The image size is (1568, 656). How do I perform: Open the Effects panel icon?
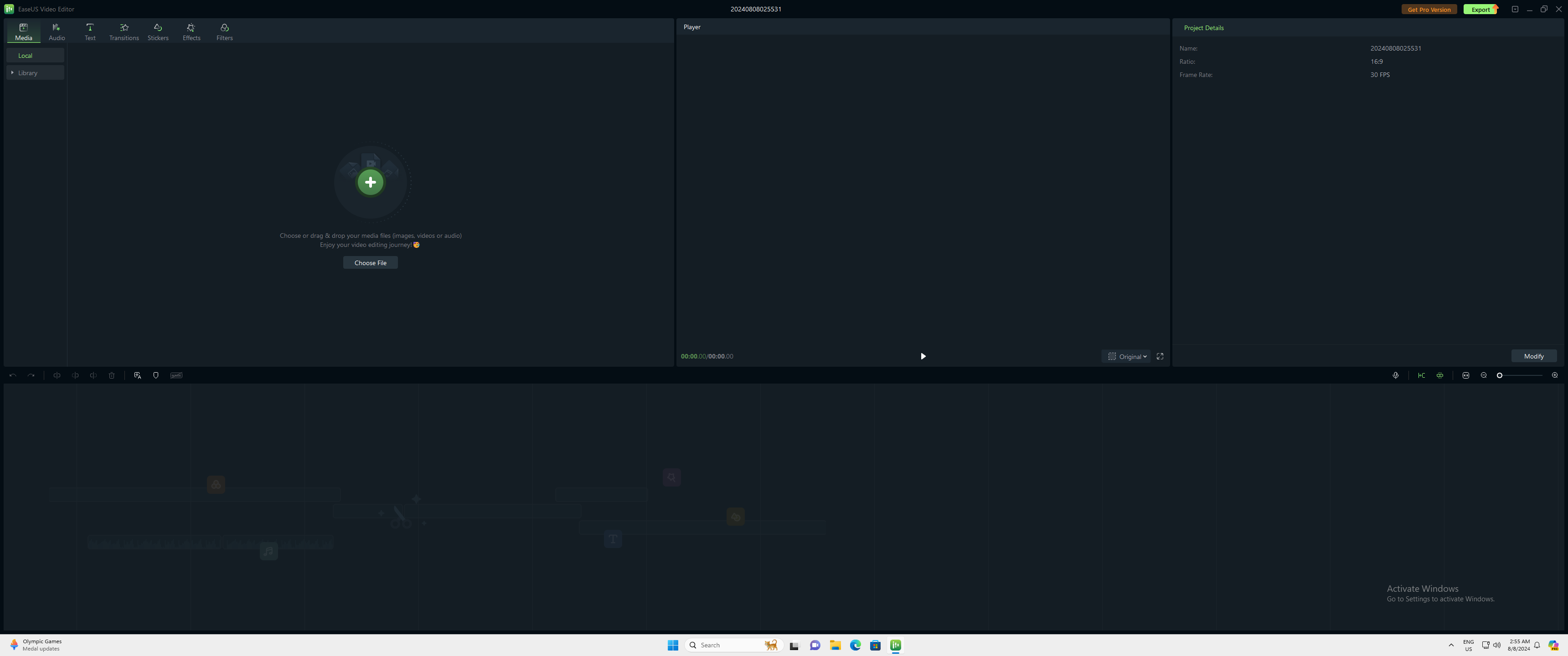click(191, 28)
